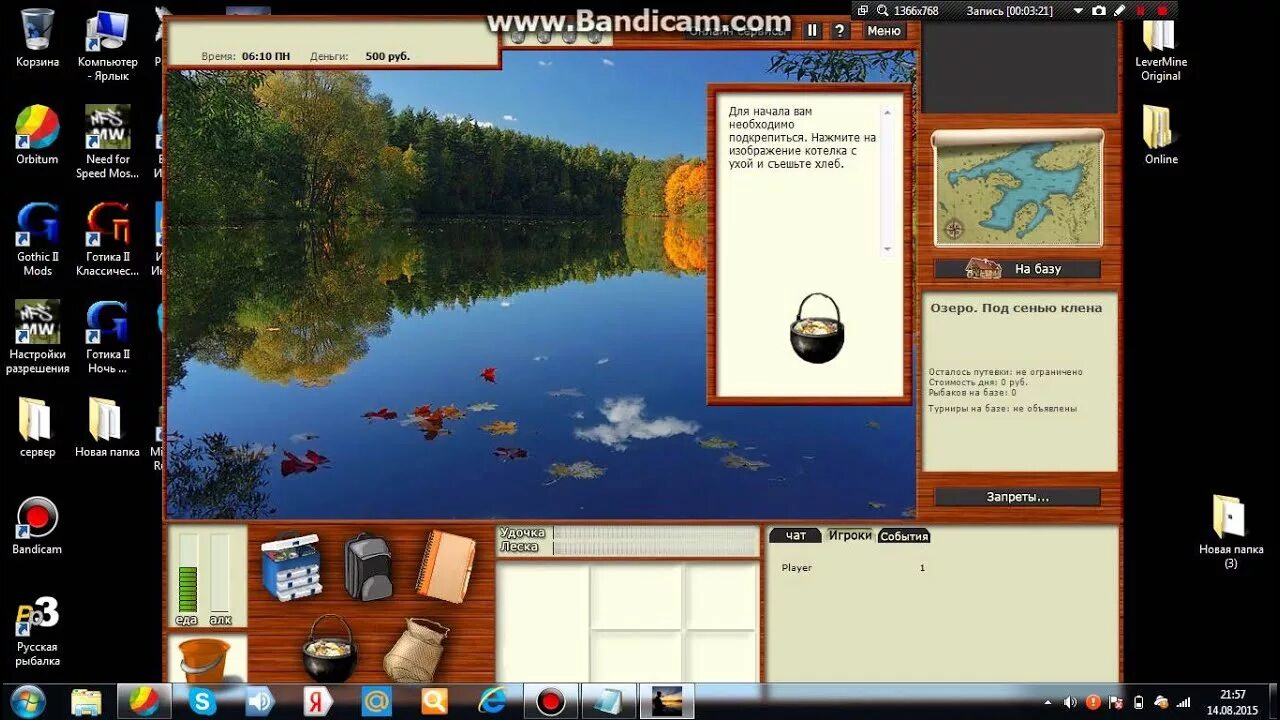This screenshot has height=720, width=1280.
Task: Click the tutorial text scrollbar
Action: click(x=887, y=181)
